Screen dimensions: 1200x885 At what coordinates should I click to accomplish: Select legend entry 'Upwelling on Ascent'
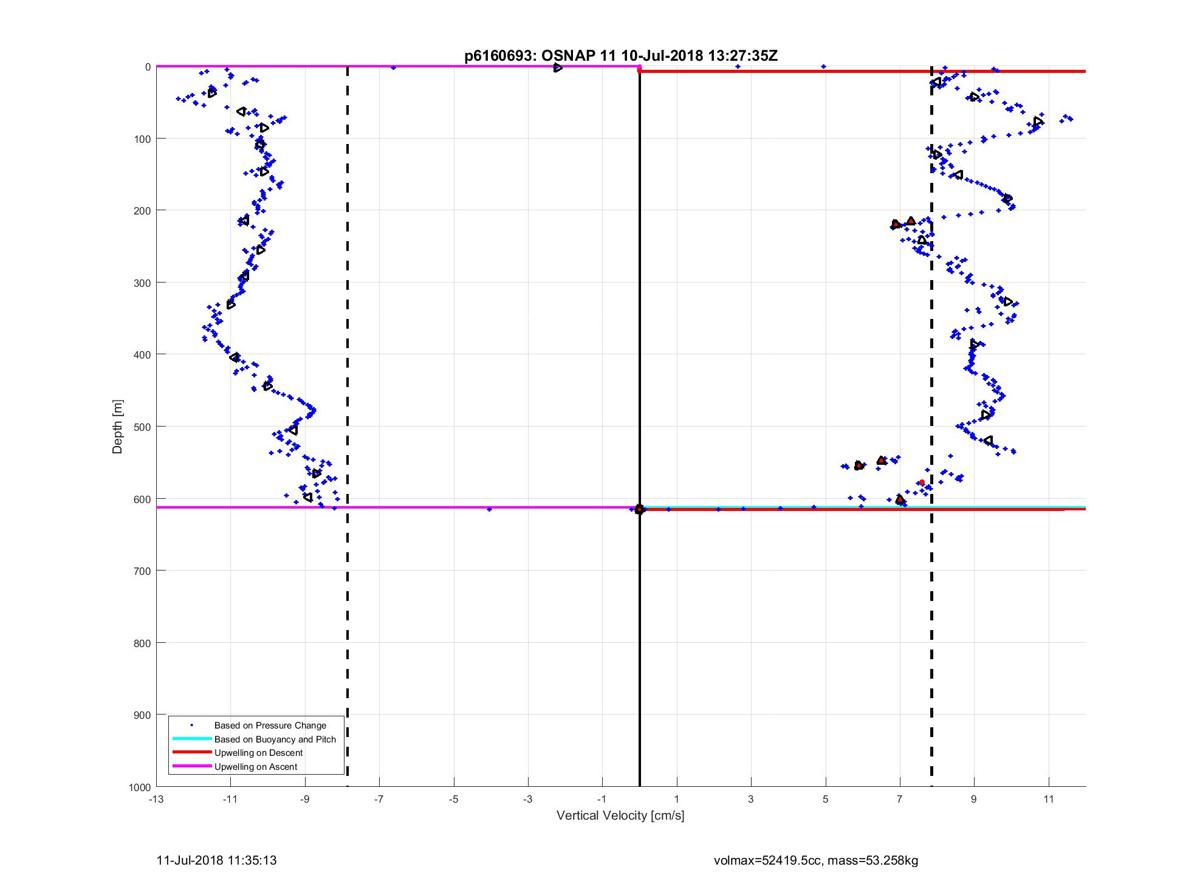tap(256, 766)
